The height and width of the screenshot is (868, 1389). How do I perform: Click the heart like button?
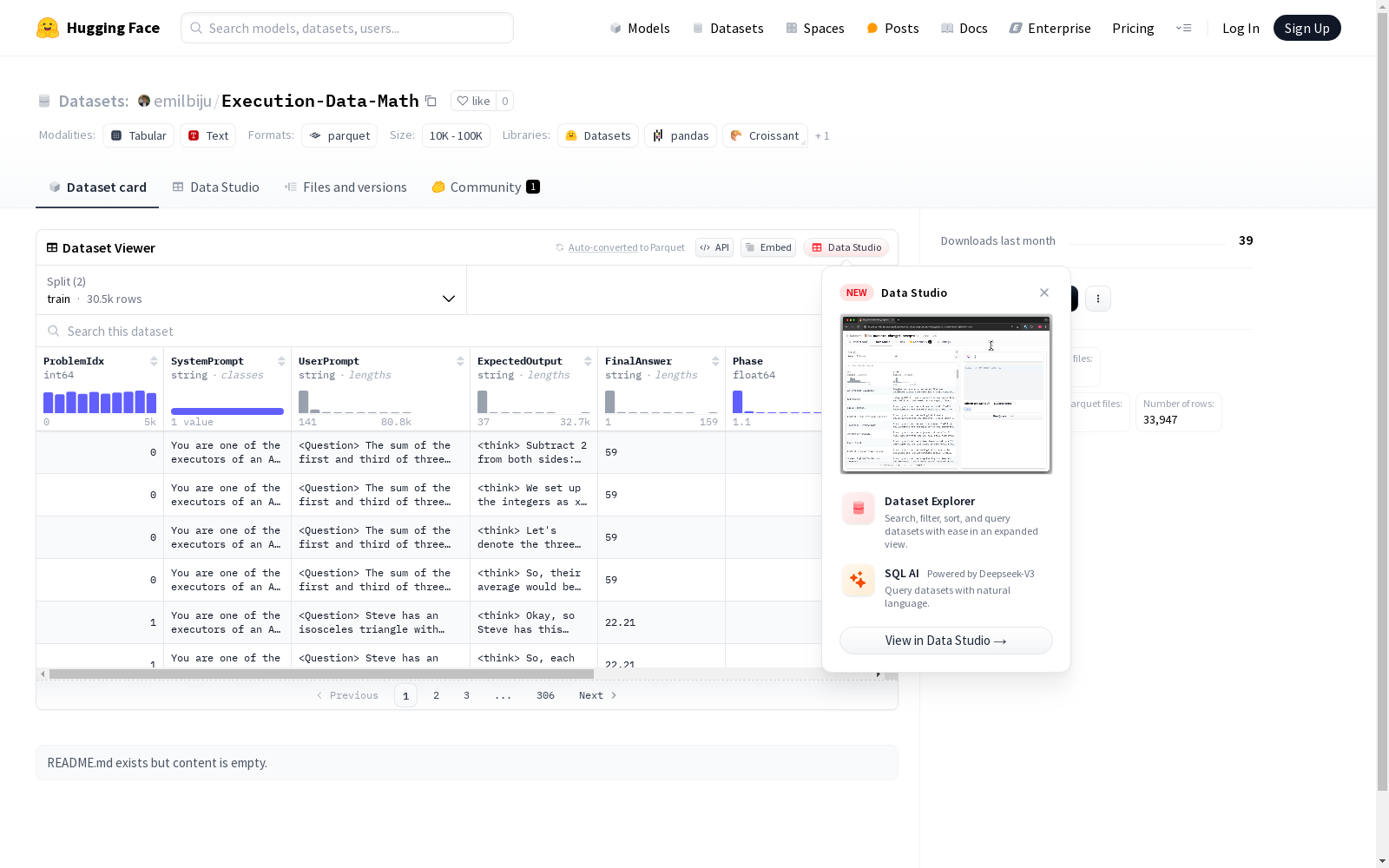(x=474, y=101)
